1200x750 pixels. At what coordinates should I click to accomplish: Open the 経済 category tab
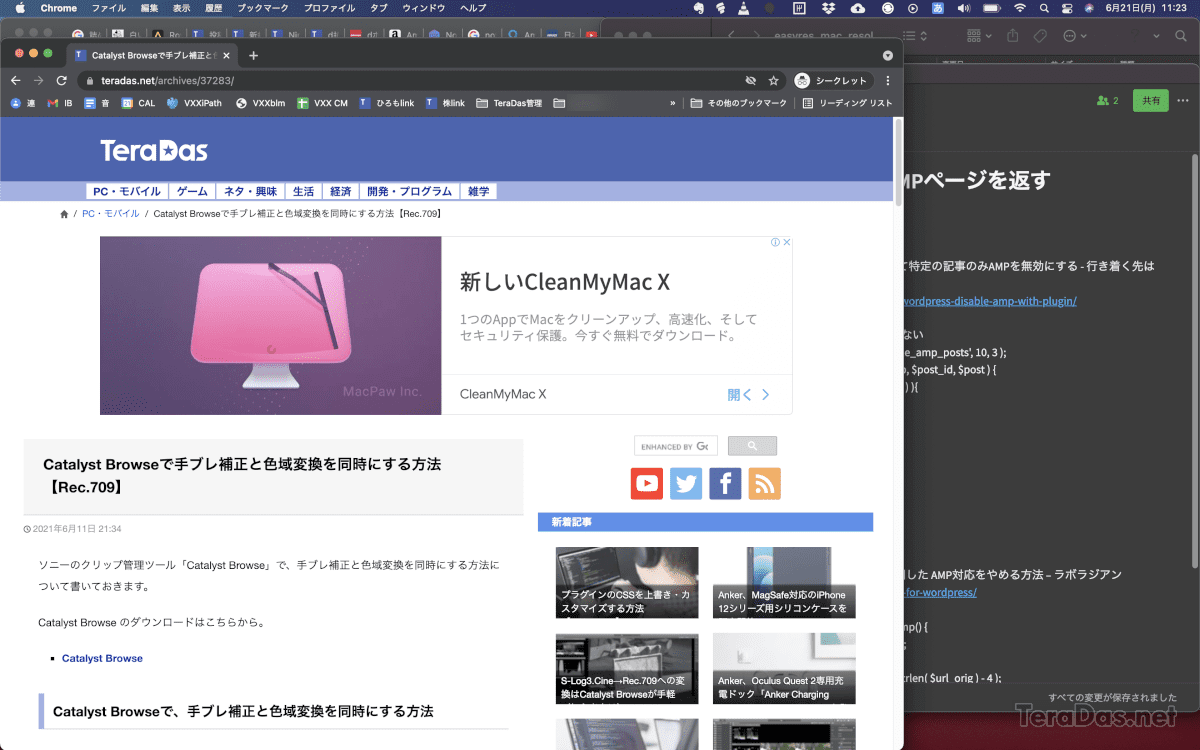coord(341,191)
